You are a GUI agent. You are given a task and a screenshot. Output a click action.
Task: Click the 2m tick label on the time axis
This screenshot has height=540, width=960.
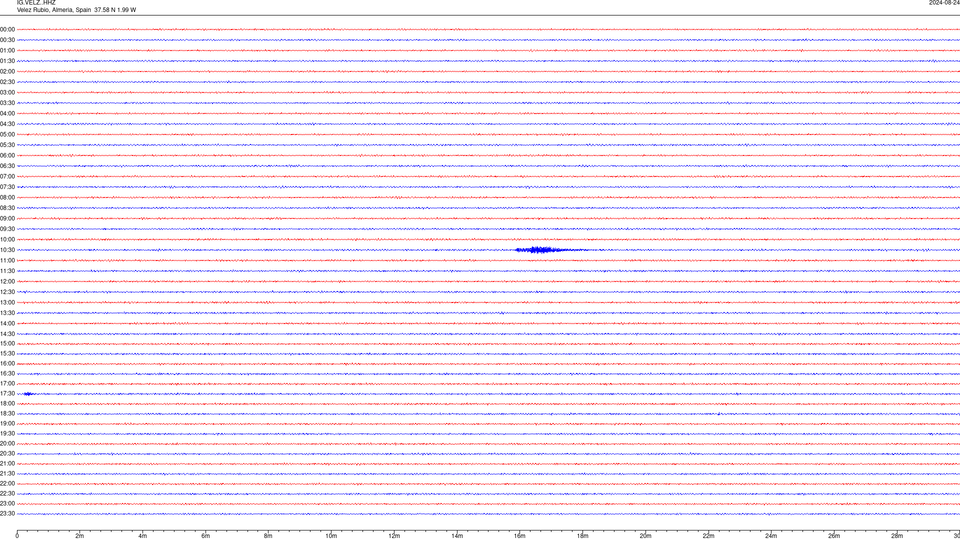[80, 536]
